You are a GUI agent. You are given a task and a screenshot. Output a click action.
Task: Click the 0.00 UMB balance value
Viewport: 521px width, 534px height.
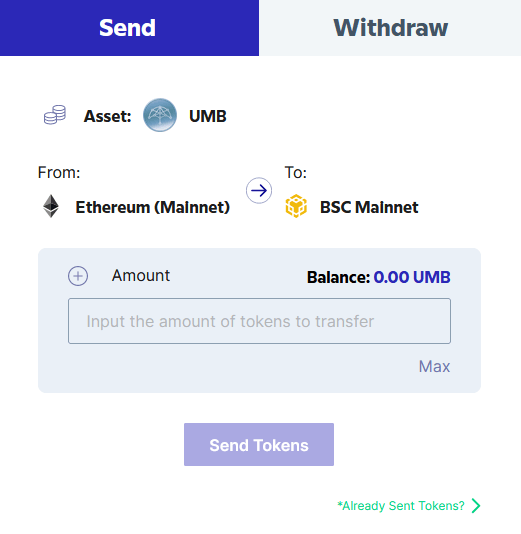412,277
